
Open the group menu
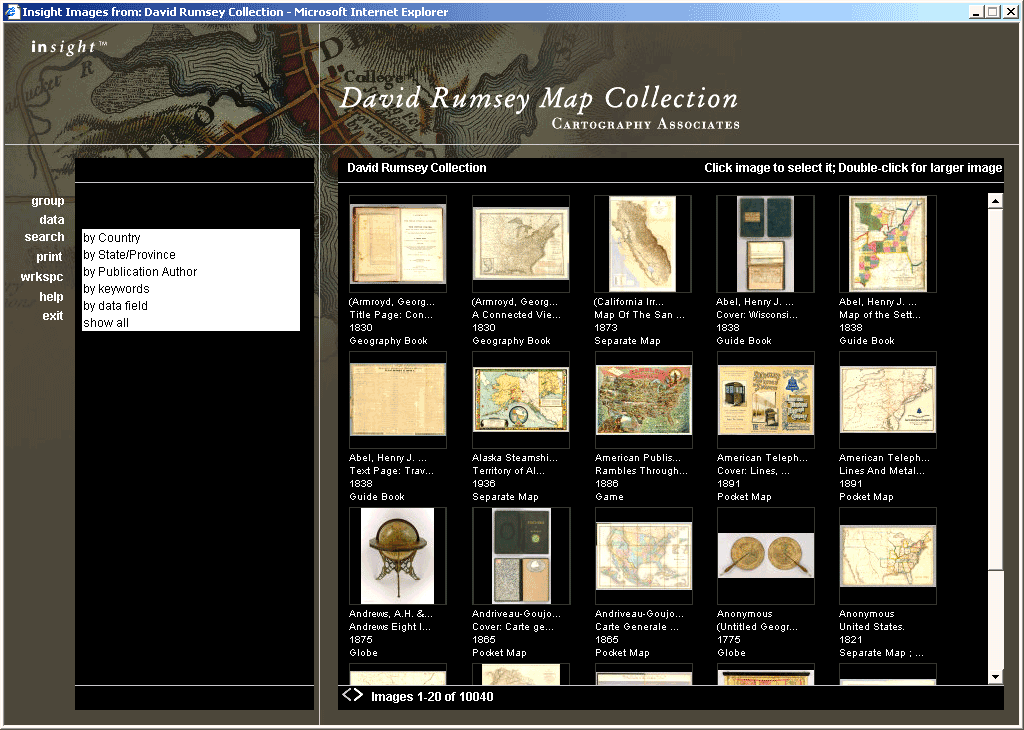(x=47, y=201)
